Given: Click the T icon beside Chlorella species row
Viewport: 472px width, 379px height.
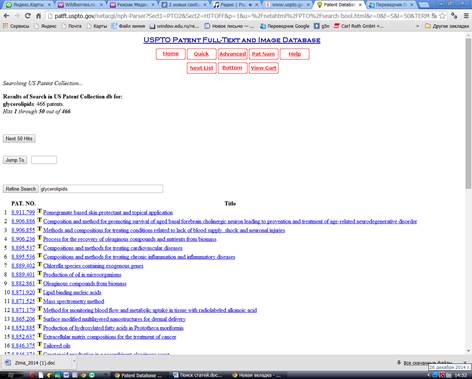Looking at the screenshot, I should coord(40,265).
